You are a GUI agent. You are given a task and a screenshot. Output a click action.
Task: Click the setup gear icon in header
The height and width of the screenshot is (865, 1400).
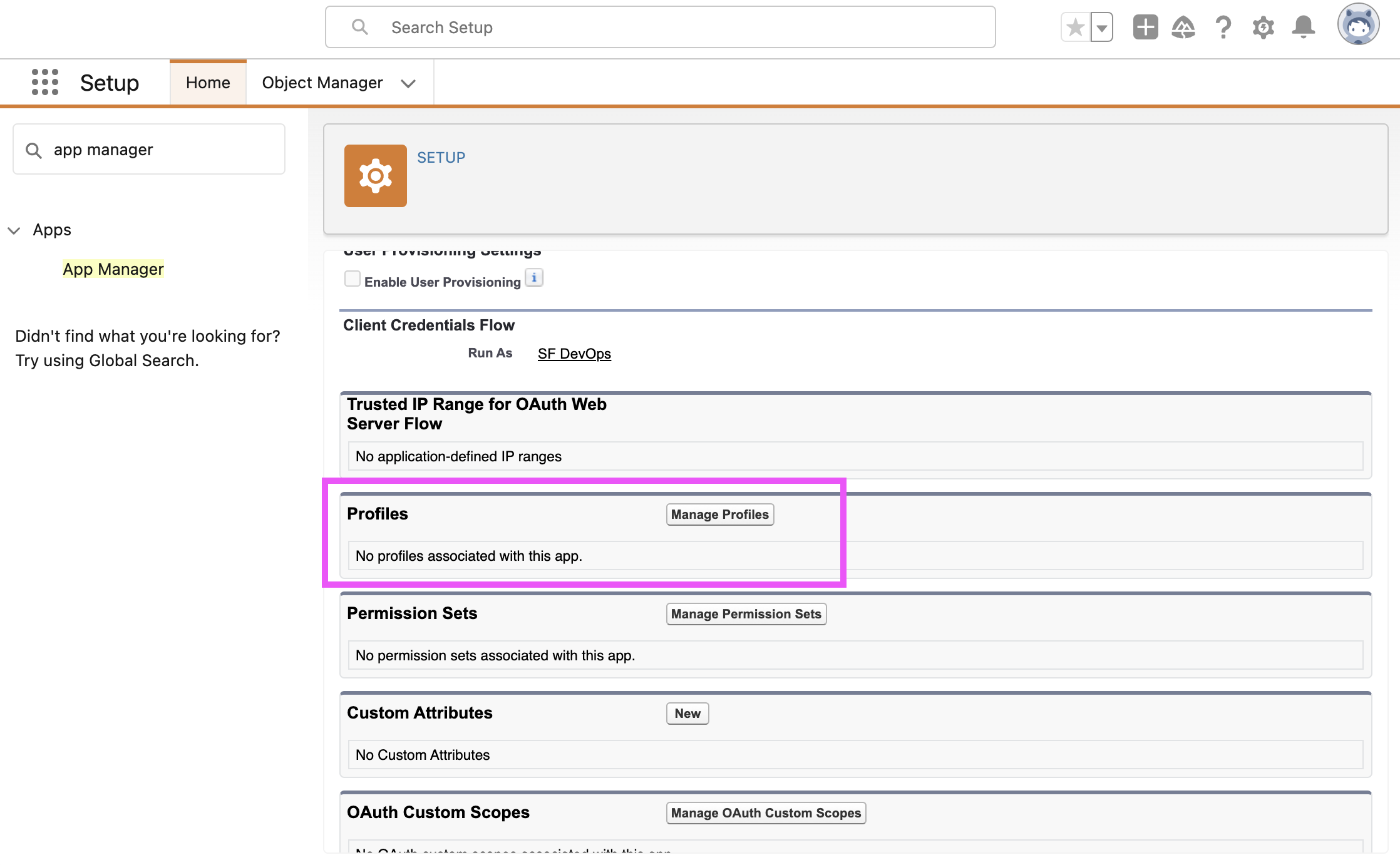[1263, 28]
